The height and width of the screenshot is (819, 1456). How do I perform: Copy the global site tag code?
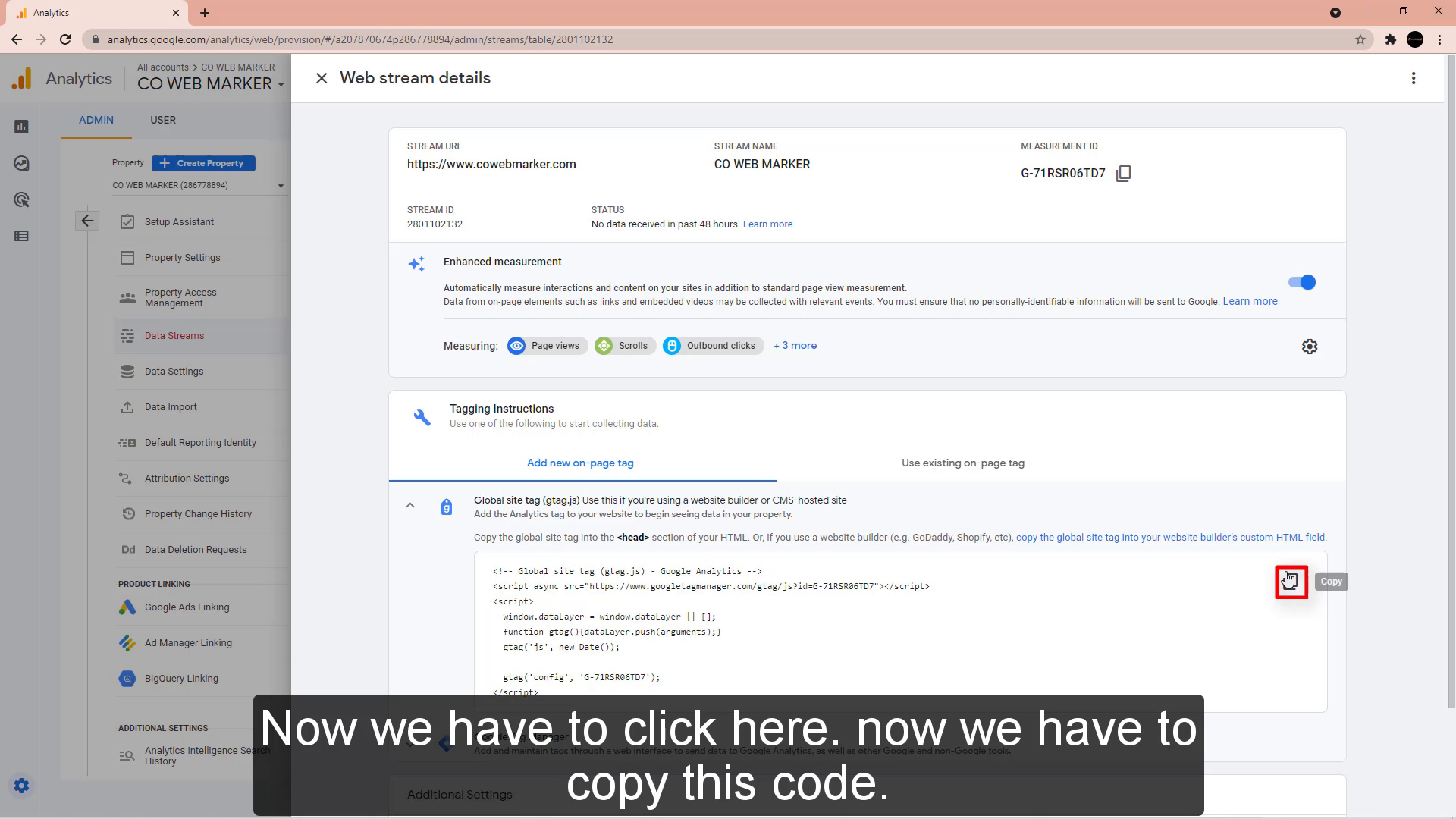coord(1291,582)
